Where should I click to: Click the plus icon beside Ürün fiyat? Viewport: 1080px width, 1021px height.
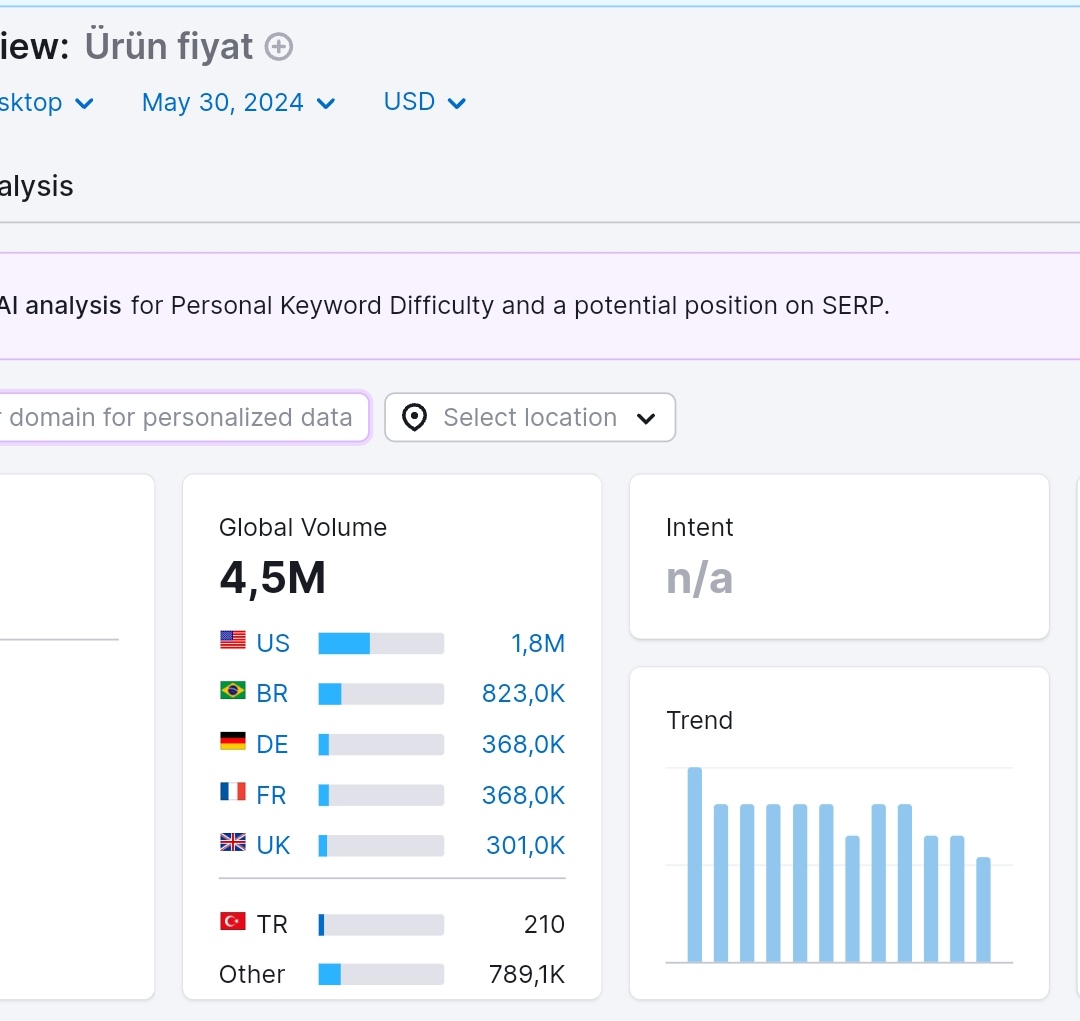(279, 47)
